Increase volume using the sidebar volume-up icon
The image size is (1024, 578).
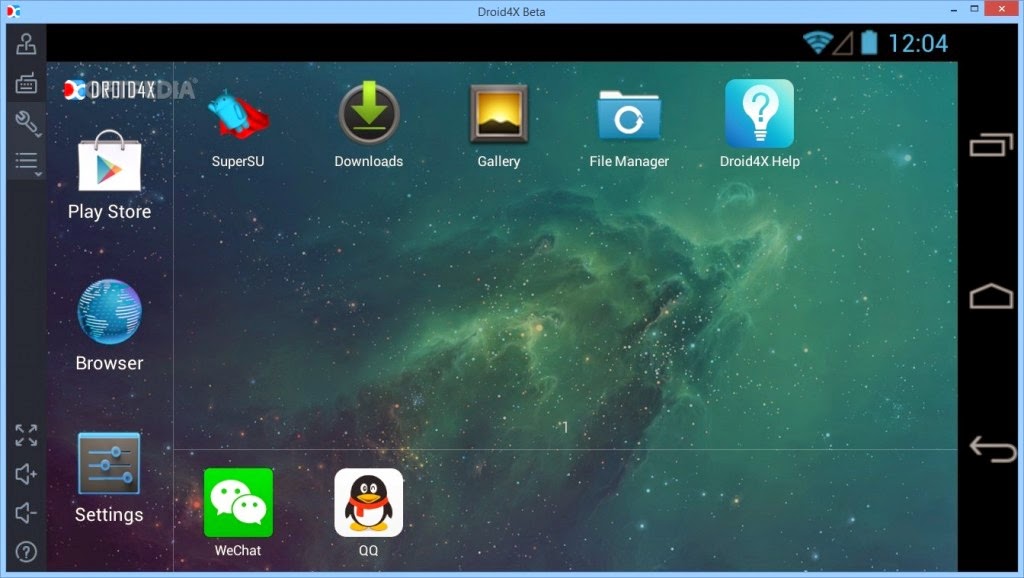[24, 473]
